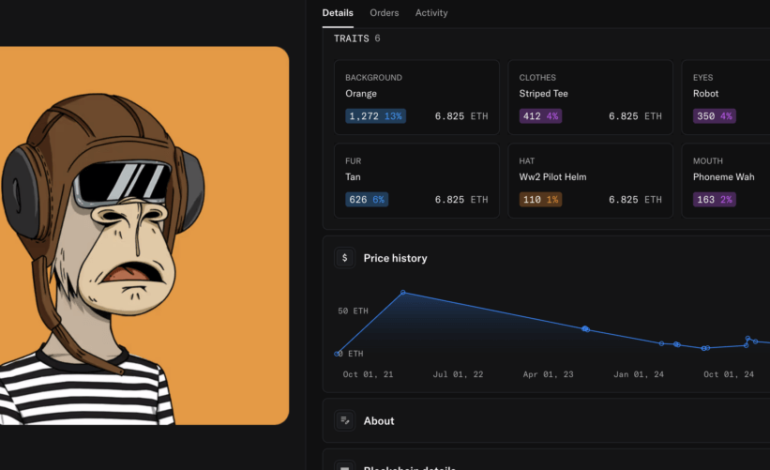Open the Orders tab
Image resolution: width=770 pixels, height=470 pixels.
(x=384, y=13)
